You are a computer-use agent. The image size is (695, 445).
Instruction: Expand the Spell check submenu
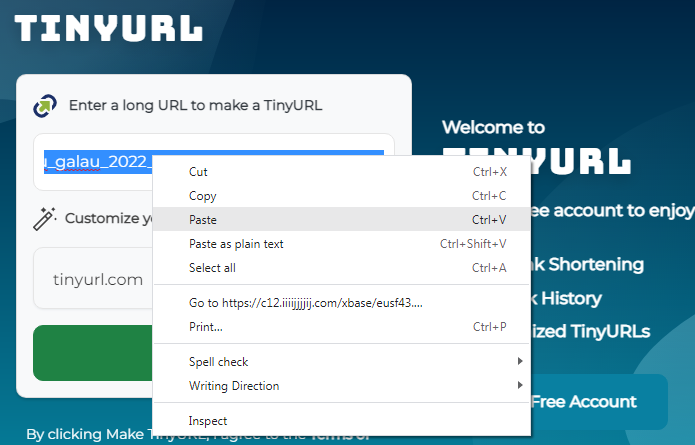pos(342,362)
